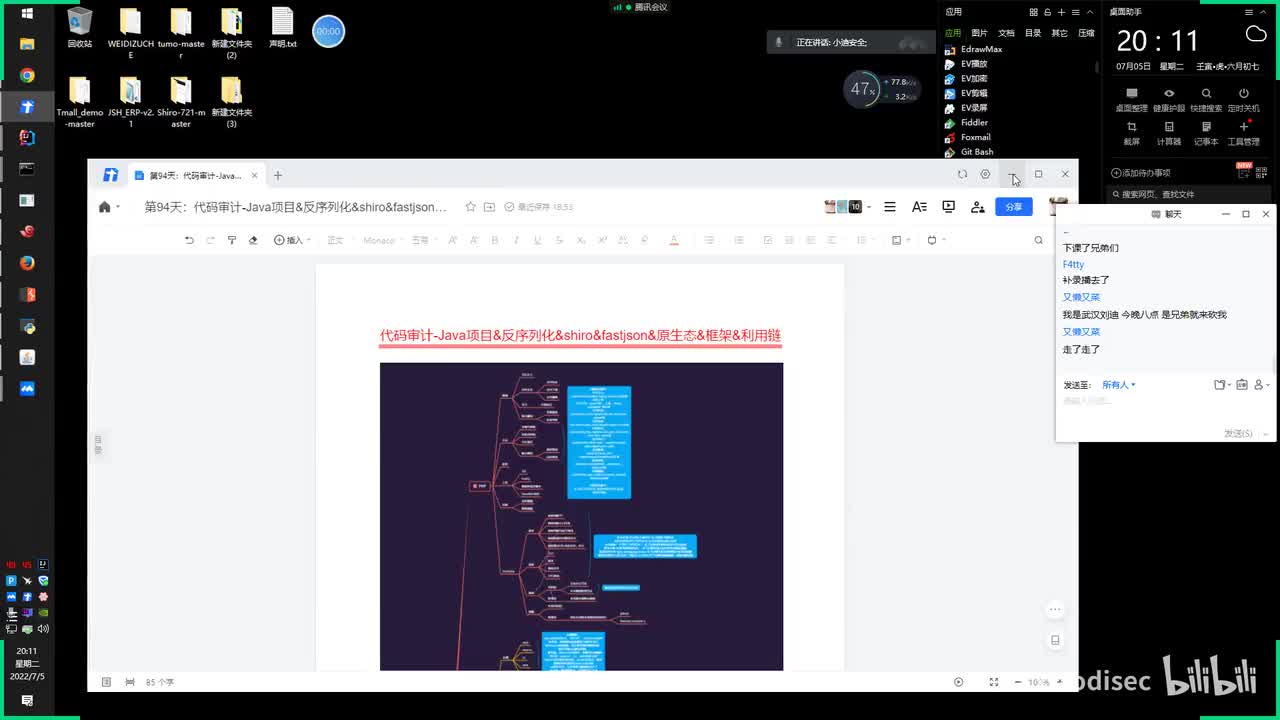Click the 回收站 recycle bin desktop icon
Image resolution: width=1280 pixels, height=720 pixels.
[80, 28]
